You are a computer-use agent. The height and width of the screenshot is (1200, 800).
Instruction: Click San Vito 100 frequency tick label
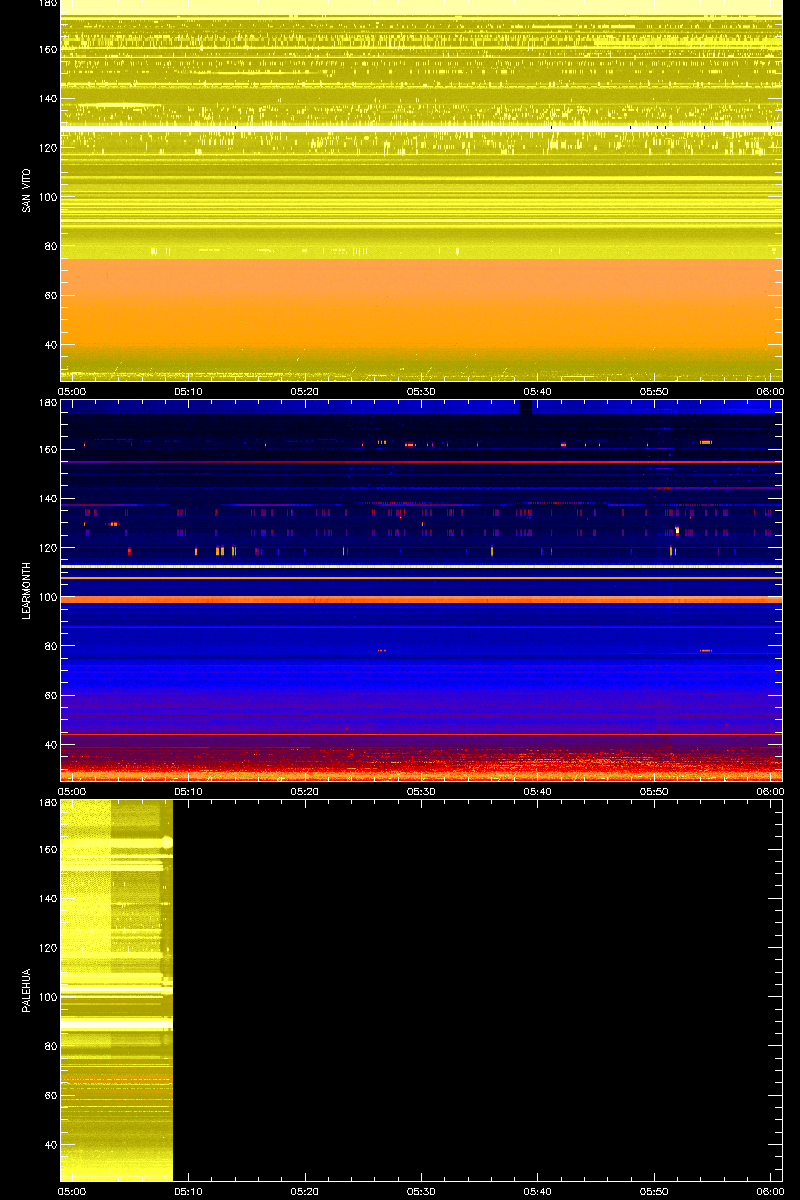[x=47, y=197]
